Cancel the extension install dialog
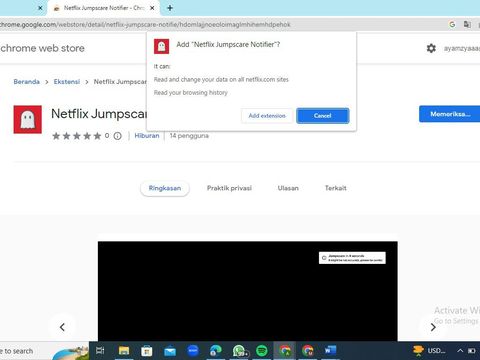The image size is (480, 360). (x=323, y=116)
